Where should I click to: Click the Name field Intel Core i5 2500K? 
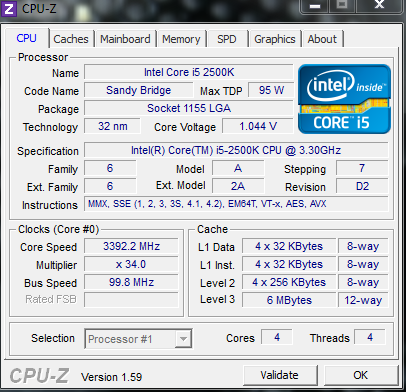[x=189, y=72]
